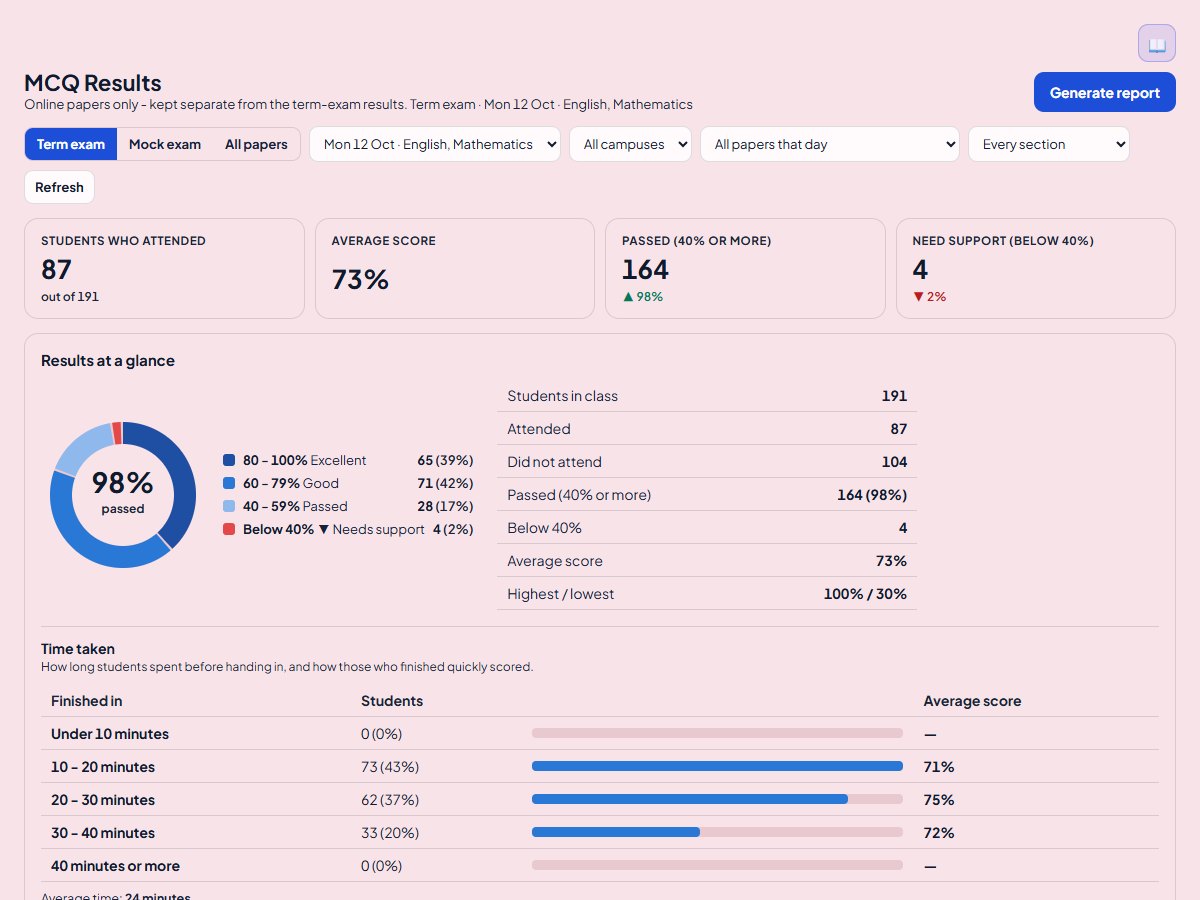The height and width of the screenshot is (900, 1200).
Task: Click the 100% / 30% value
Action: [x=865, y=594]
